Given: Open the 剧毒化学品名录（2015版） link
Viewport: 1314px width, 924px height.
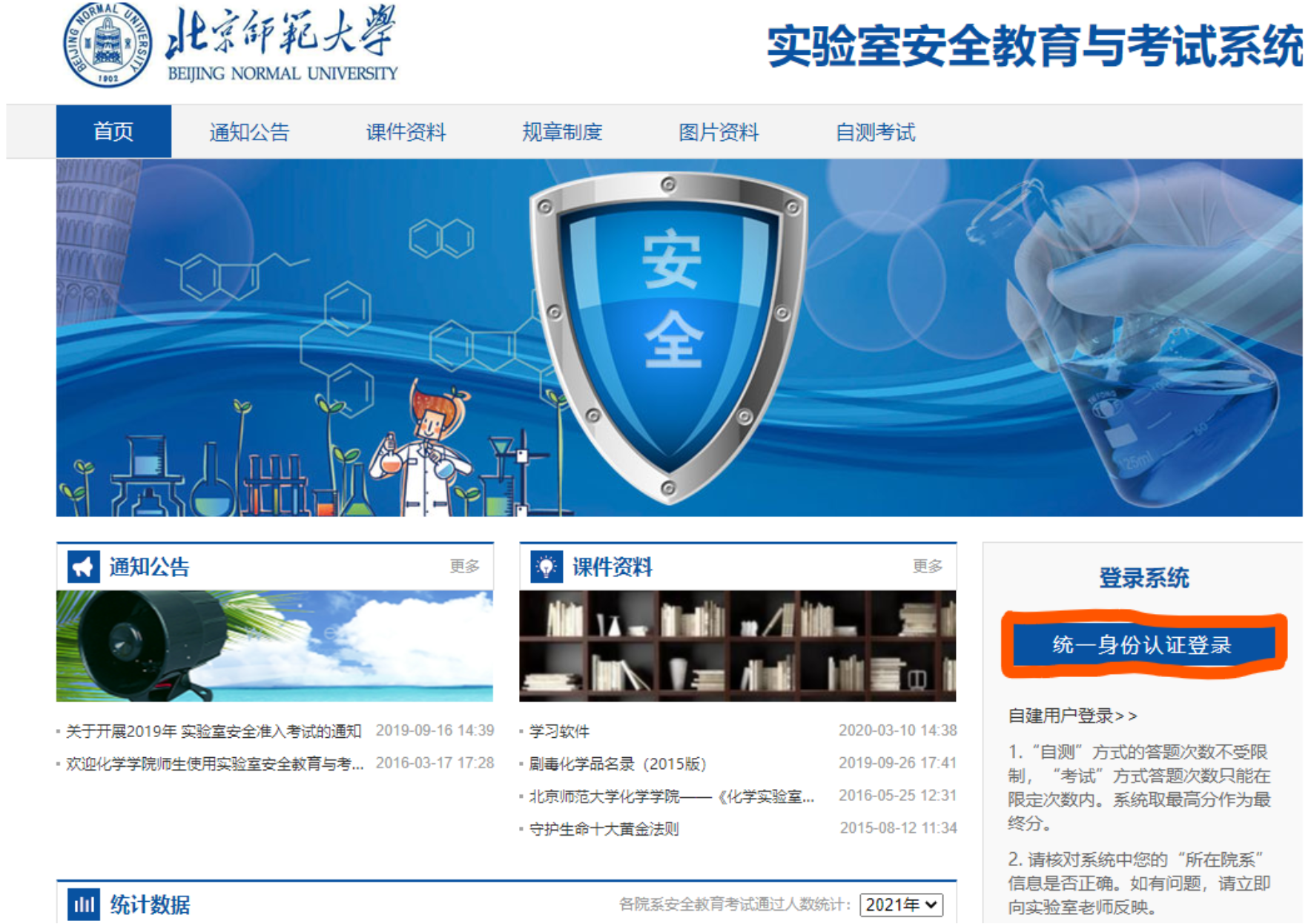Looking at the screenshot, I should pyautogui.click(x=617, y=764).
